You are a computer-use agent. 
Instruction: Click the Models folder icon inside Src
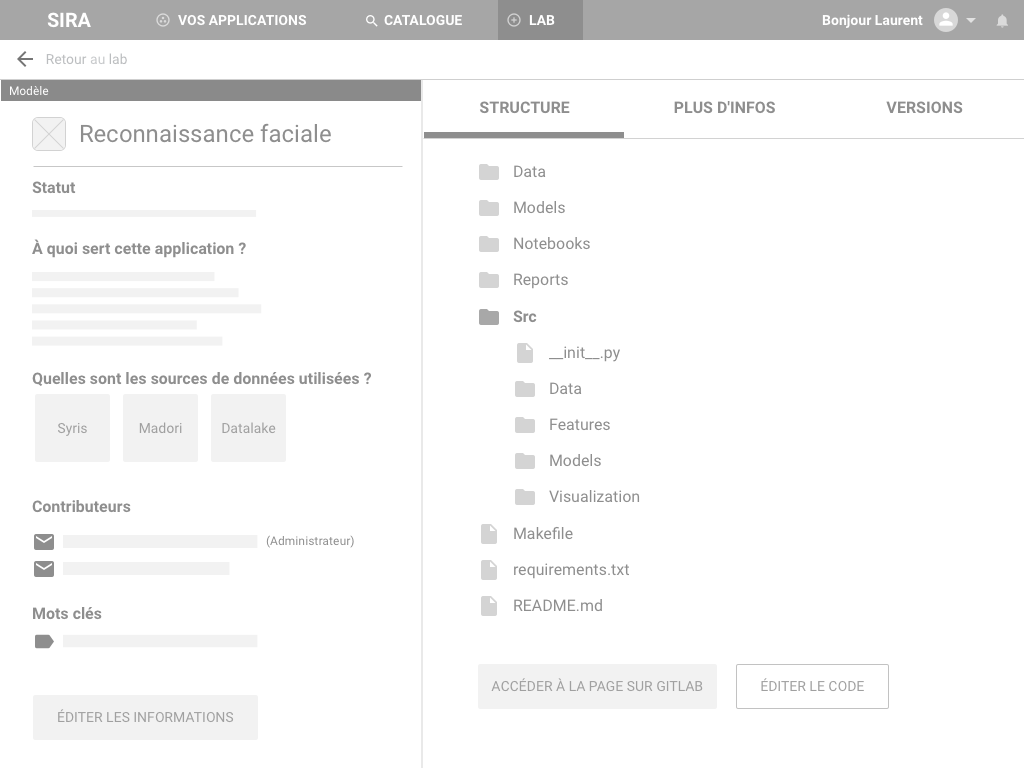click(525, 461)
